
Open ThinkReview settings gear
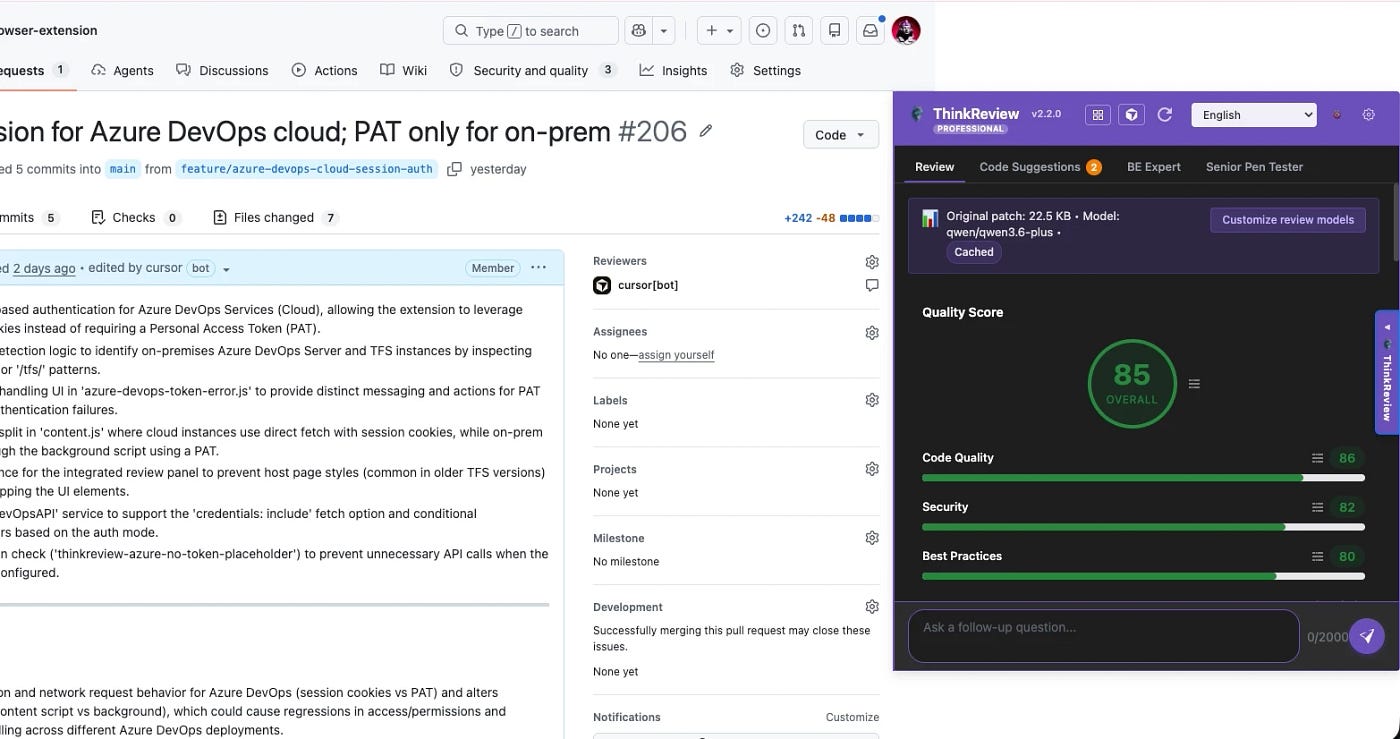pyautogui.click(x=1368, y=114)
